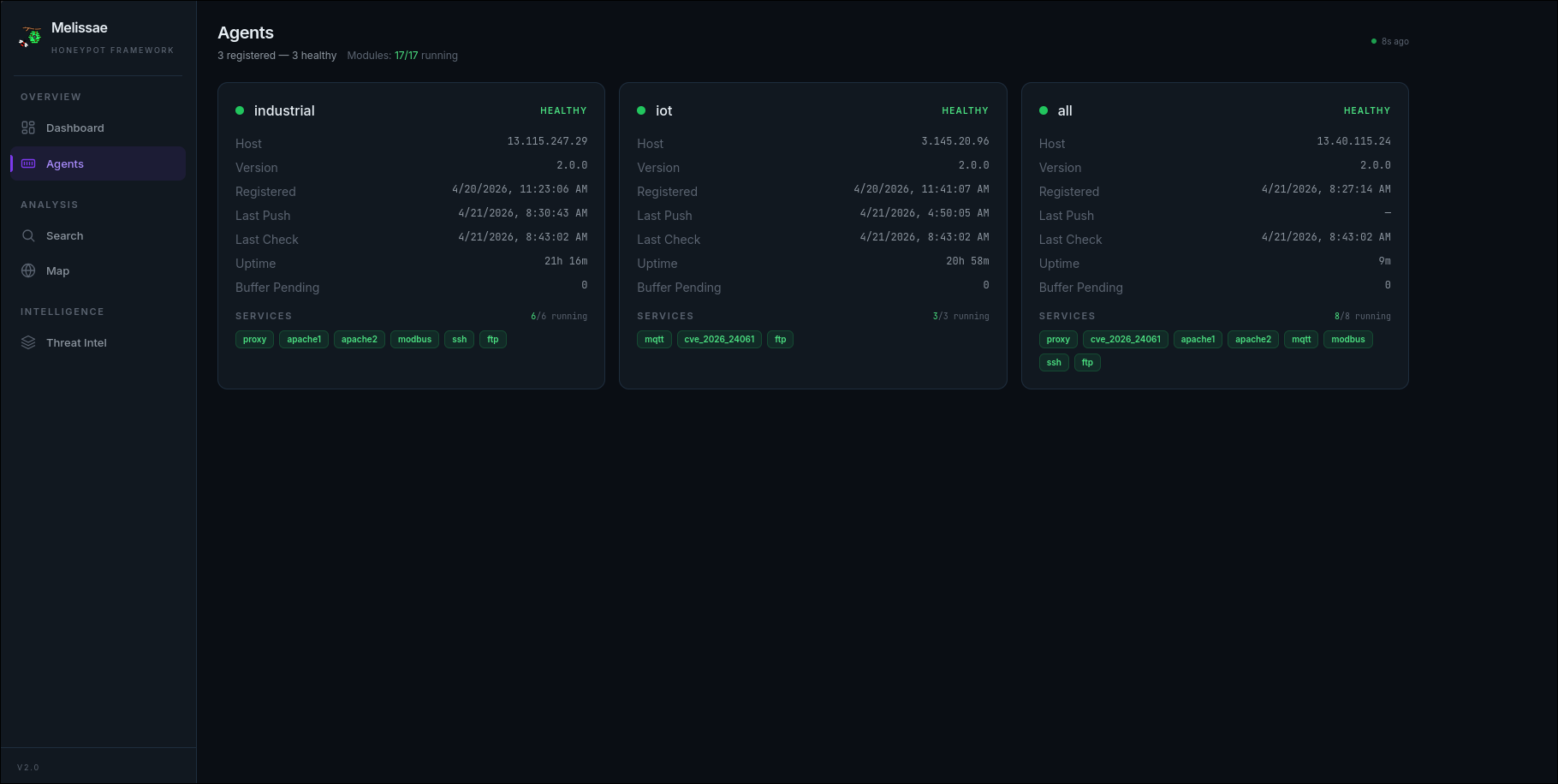The image size is (1558, 784).
Task: Click ftp service tag in all card
Action: (x=1087, y=362)
